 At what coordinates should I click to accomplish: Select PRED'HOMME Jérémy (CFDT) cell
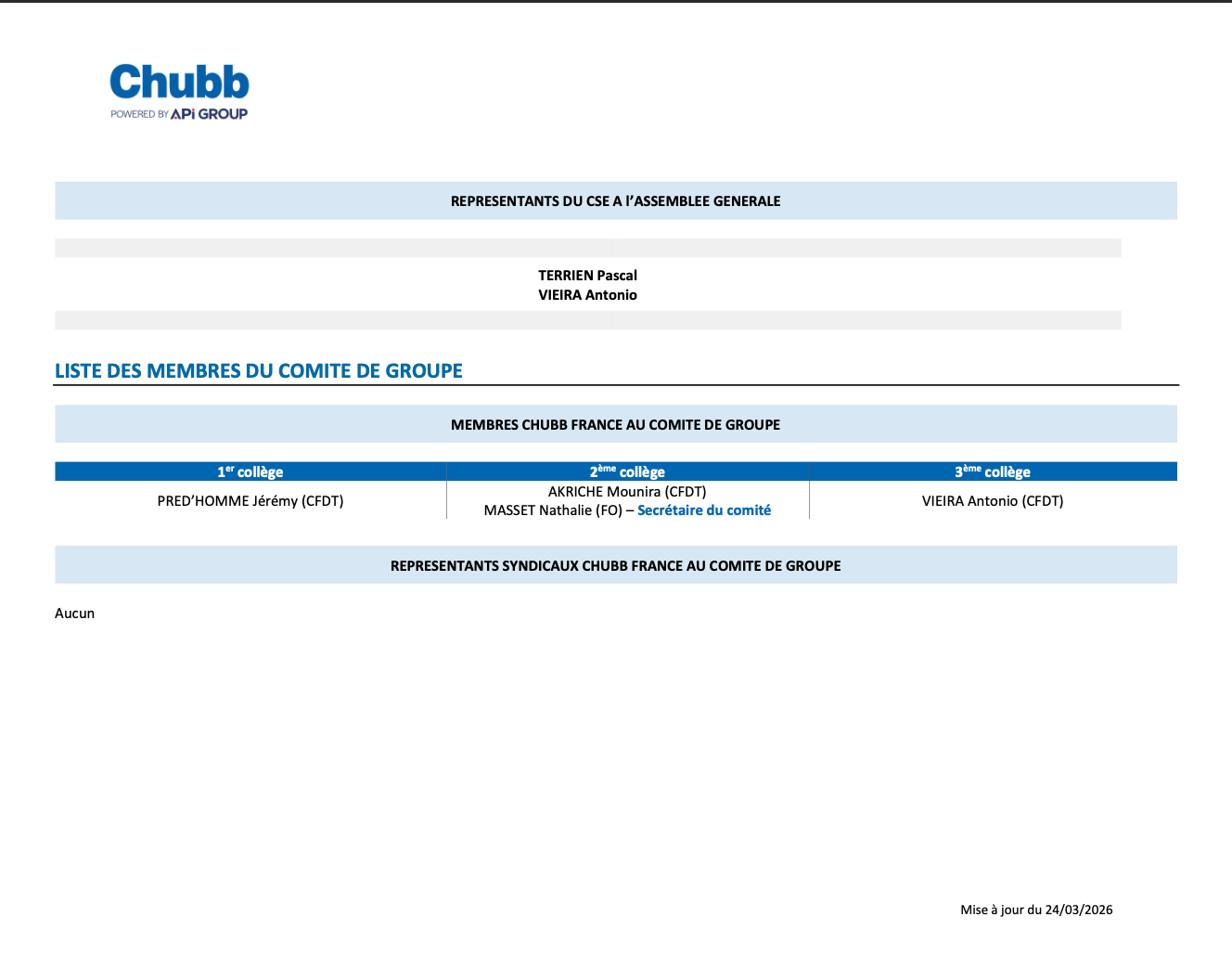(x=250, y=501)
